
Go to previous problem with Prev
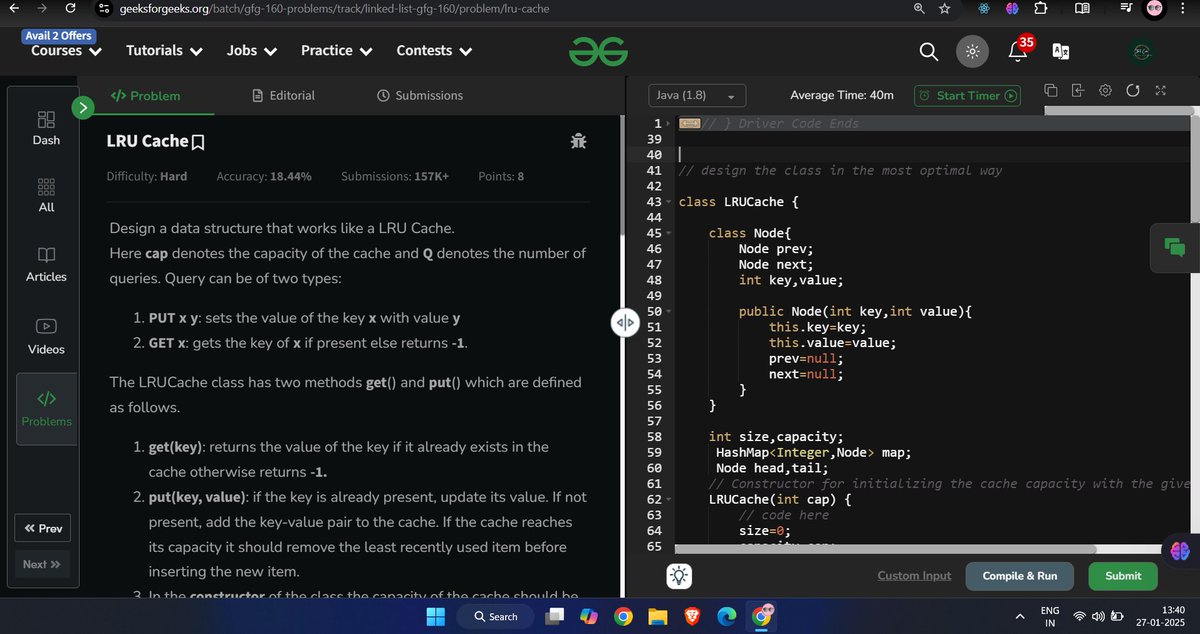tap(43, 528)
